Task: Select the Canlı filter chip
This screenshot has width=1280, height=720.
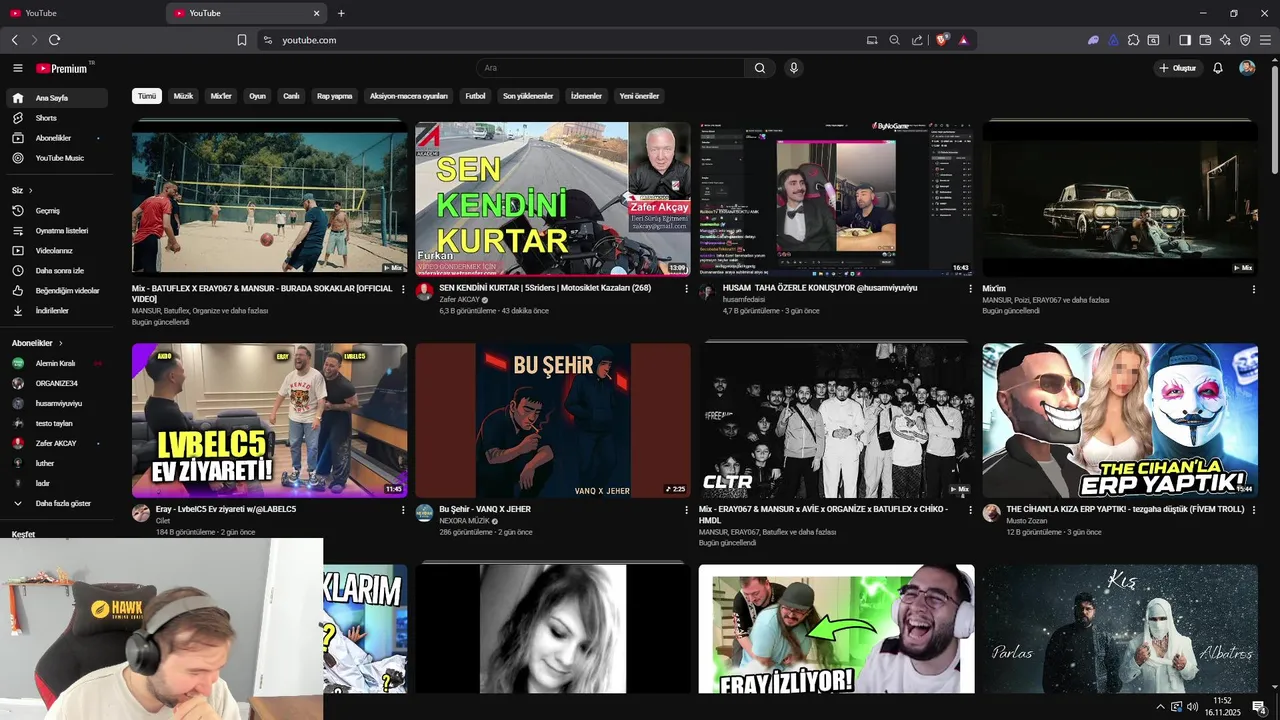Action: pos(291,96)
